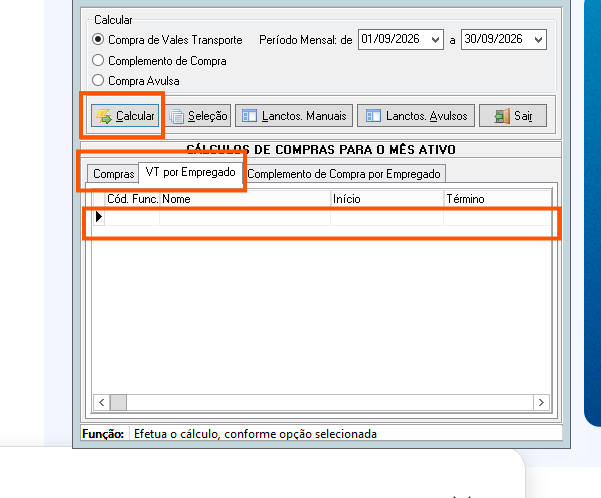Click the Início column header
The image size is (601, 498).
pos(387,199)
